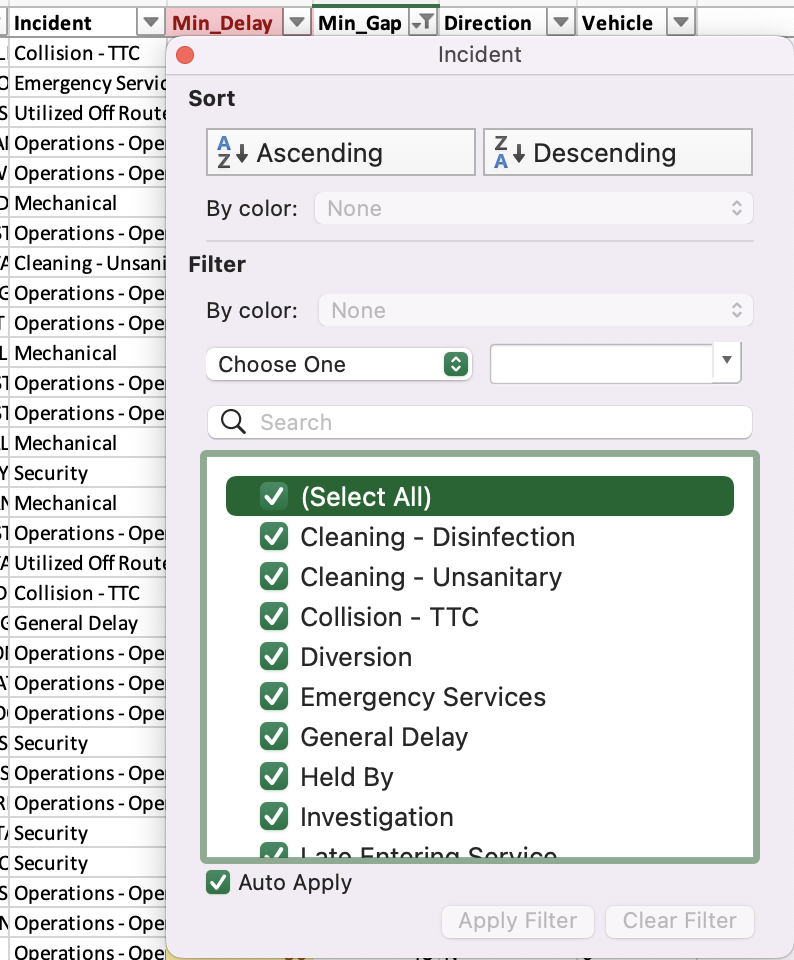Expand the filter value combo box arrow
This screenshot has height=960, width=794.
727,361
